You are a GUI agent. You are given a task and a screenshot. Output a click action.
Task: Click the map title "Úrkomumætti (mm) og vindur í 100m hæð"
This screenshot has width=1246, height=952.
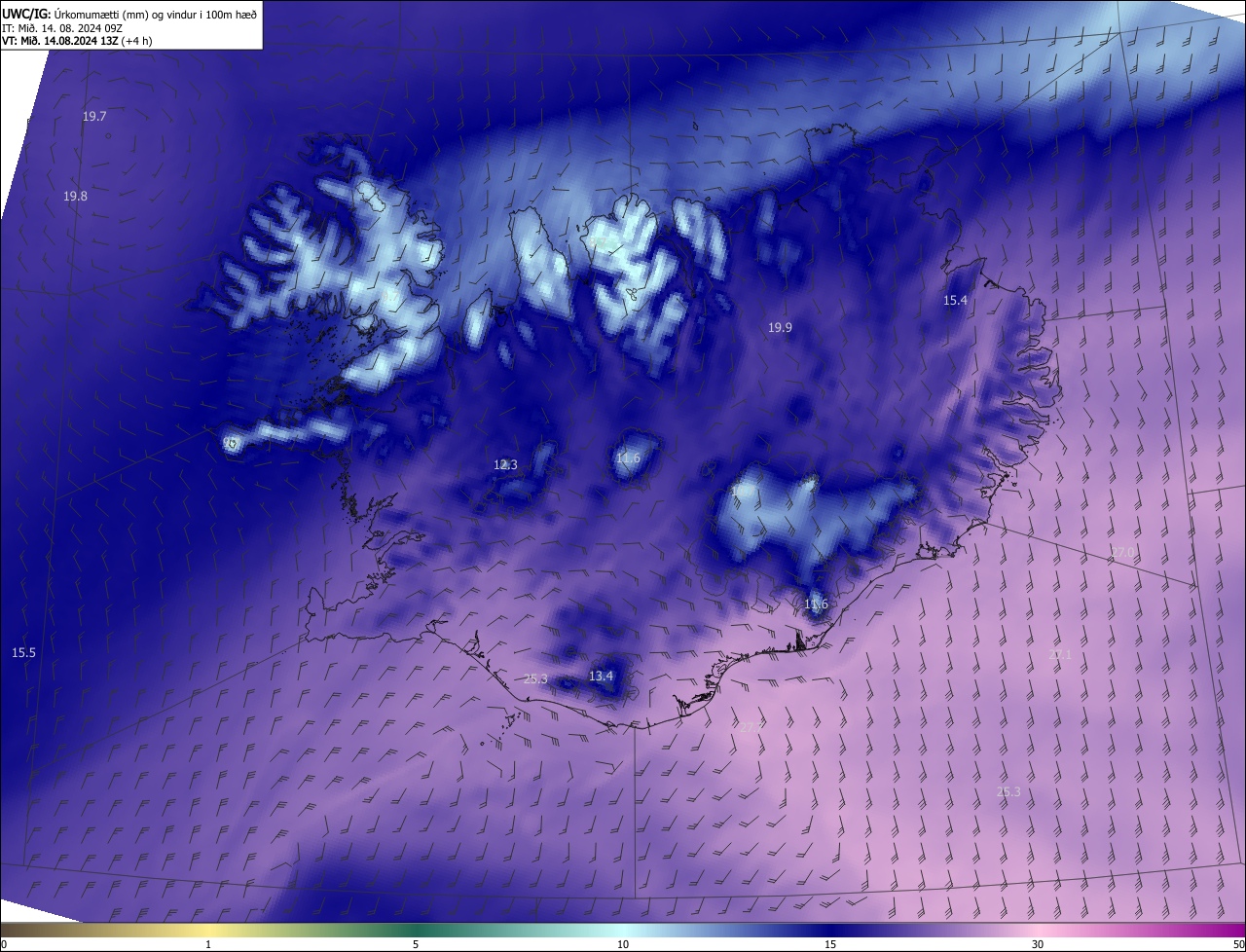[154, 13]
